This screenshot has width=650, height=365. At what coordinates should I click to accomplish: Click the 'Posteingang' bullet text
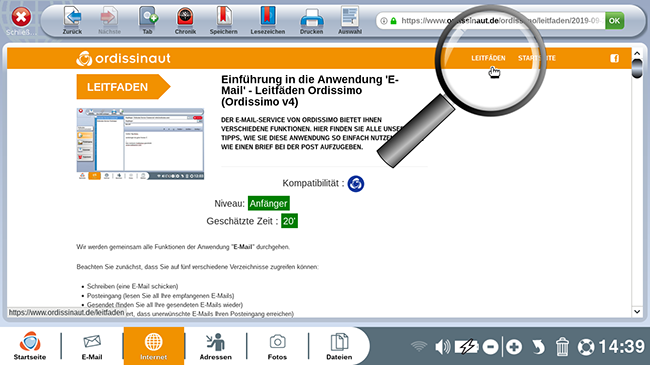click(160, 296)
